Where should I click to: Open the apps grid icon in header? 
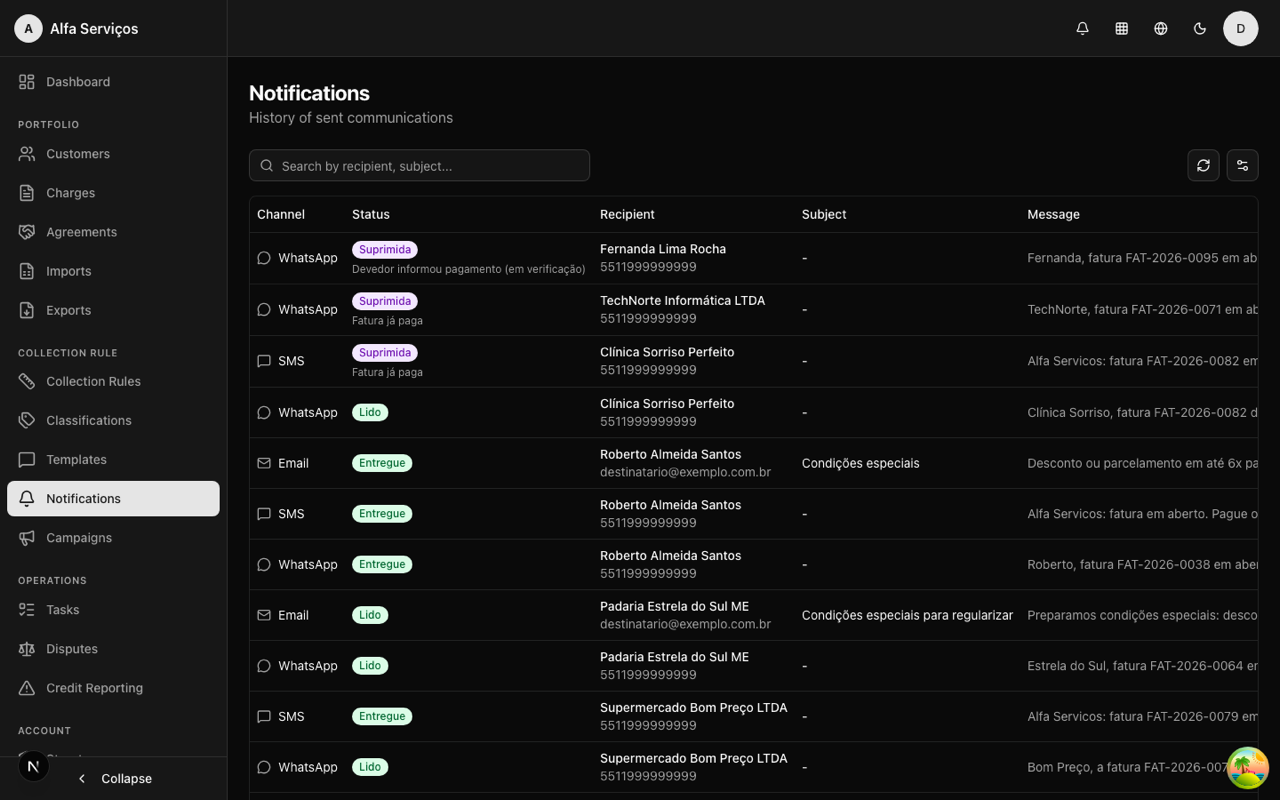tap(1121, 29)
